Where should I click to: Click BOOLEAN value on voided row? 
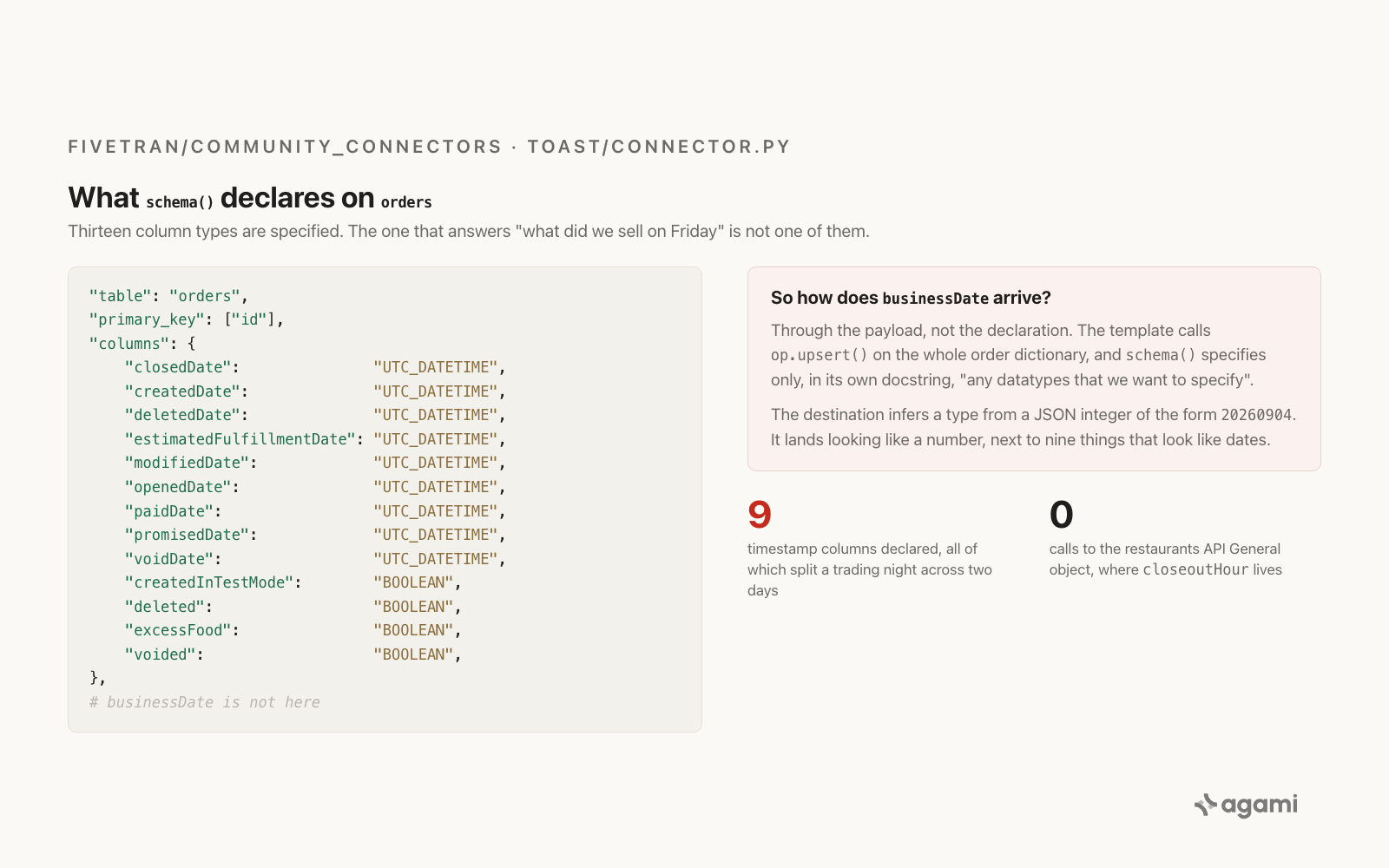click(413, 654)
